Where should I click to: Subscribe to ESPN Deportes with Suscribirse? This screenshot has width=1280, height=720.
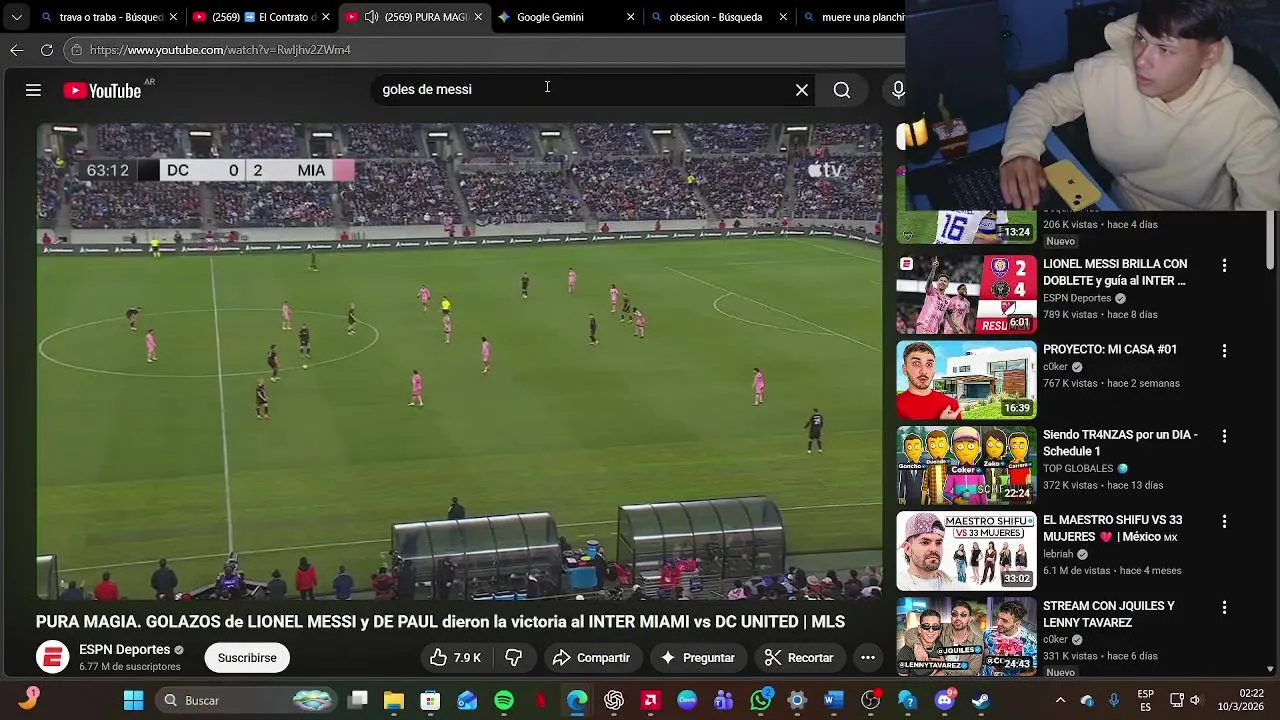click(x=247, y=658)
